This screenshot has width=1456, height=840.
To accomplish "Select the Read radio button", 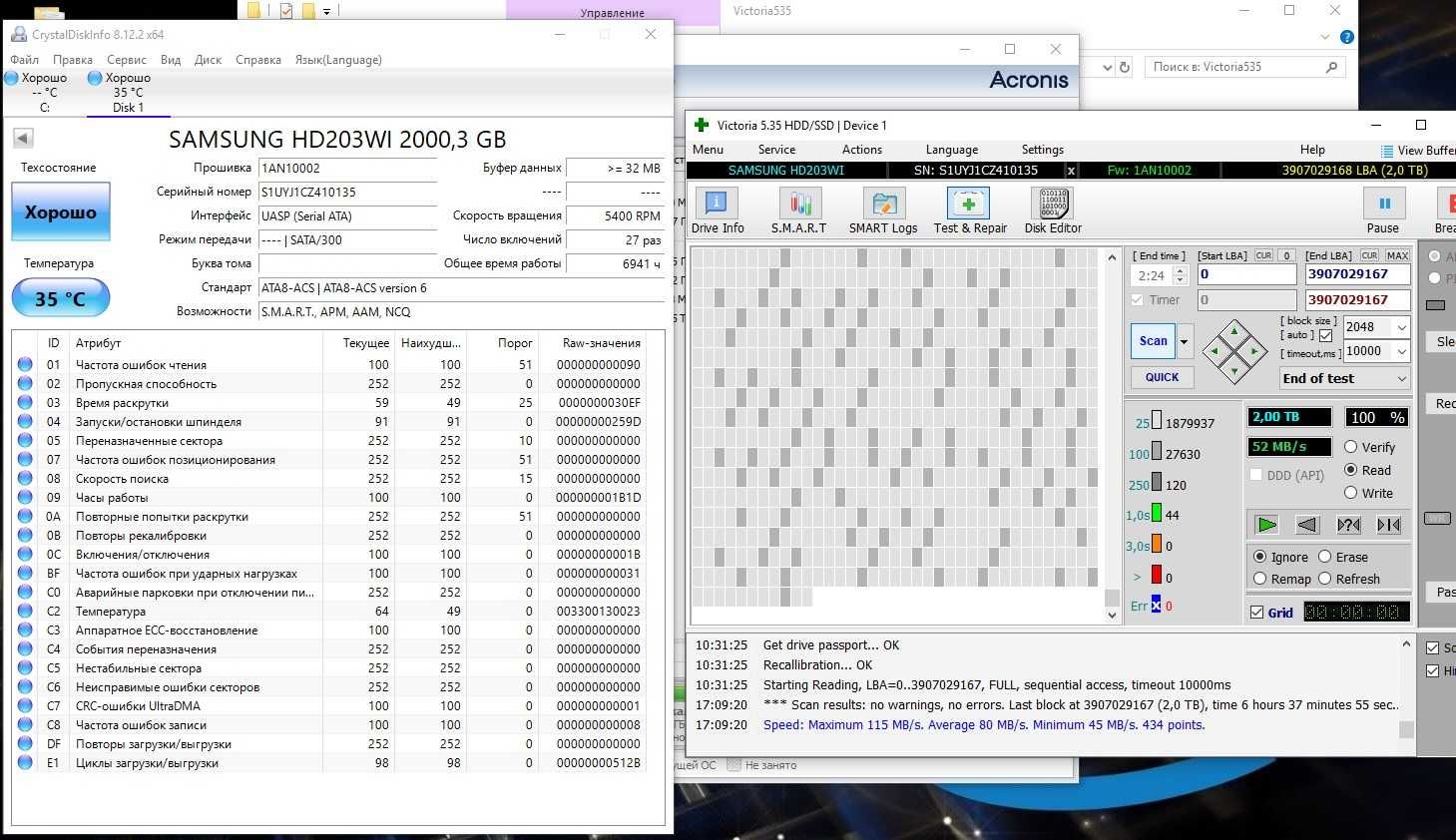I will coord(1351,470).
